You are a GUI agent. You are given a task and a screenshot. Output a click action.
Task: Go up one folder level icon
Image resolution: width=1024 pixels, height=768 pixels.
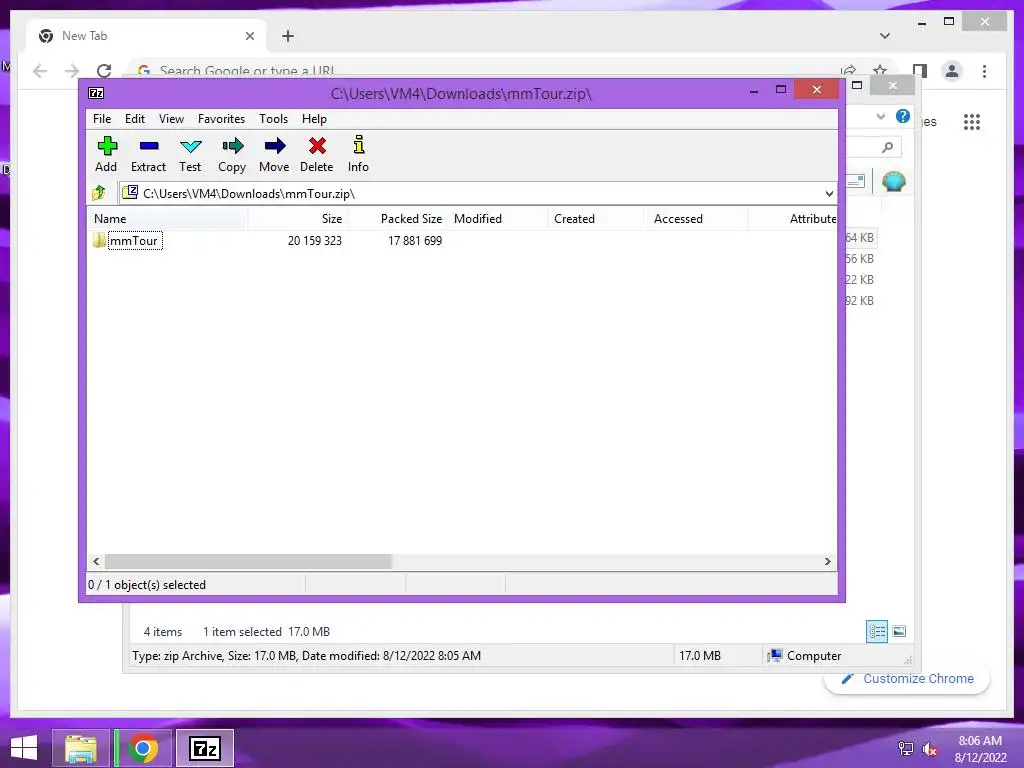click(99, 193)
